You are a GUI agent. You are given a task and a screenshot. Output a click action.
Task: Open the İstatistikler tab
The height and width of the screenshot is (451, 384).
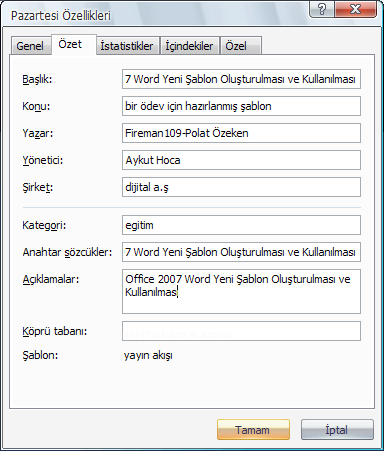coord(127,46)
